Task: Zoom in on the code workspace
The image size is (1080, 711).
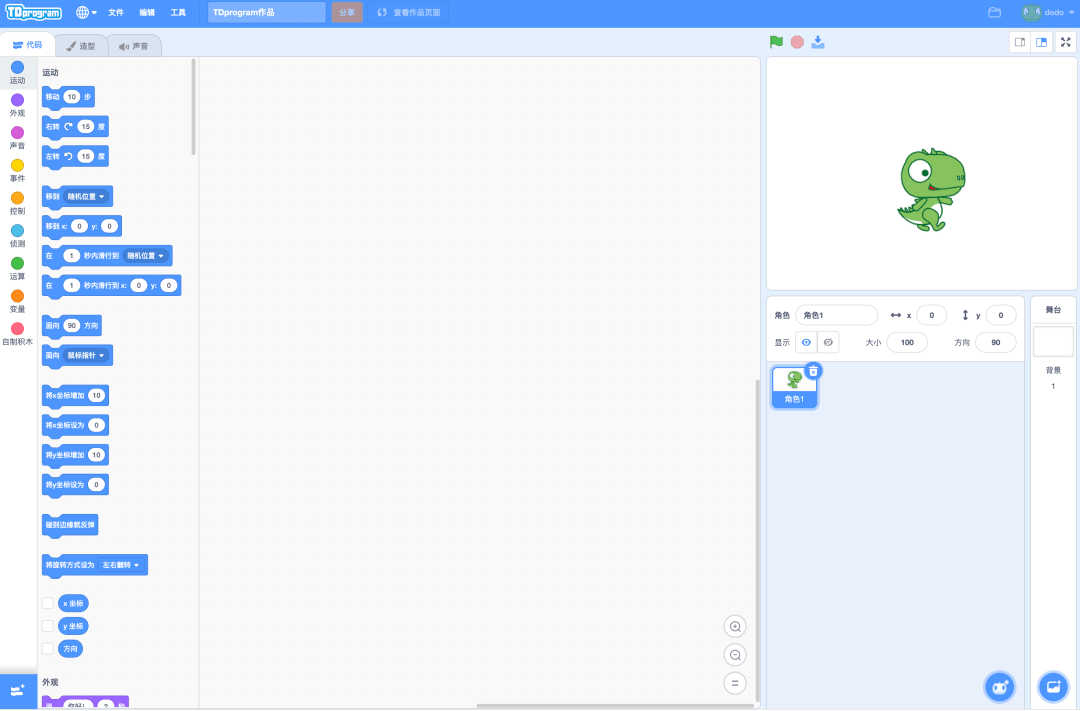Action: tap(735, 627)
